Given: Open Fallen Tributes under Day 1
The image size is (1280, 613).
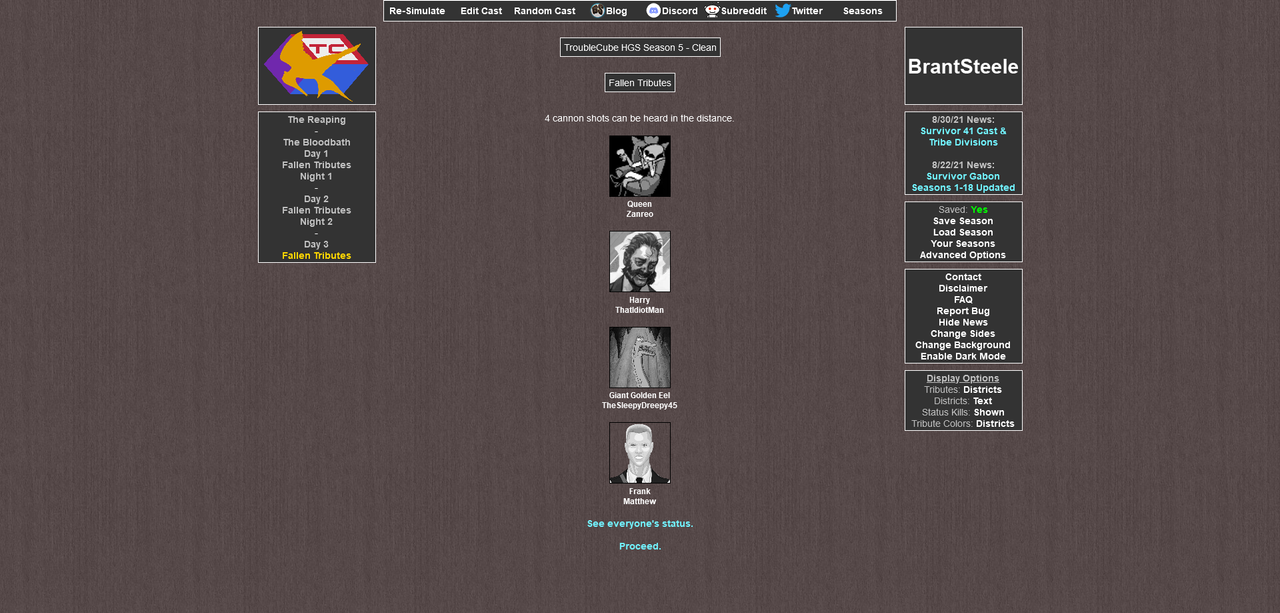Looking at the screenshot, I should [317, 165].
